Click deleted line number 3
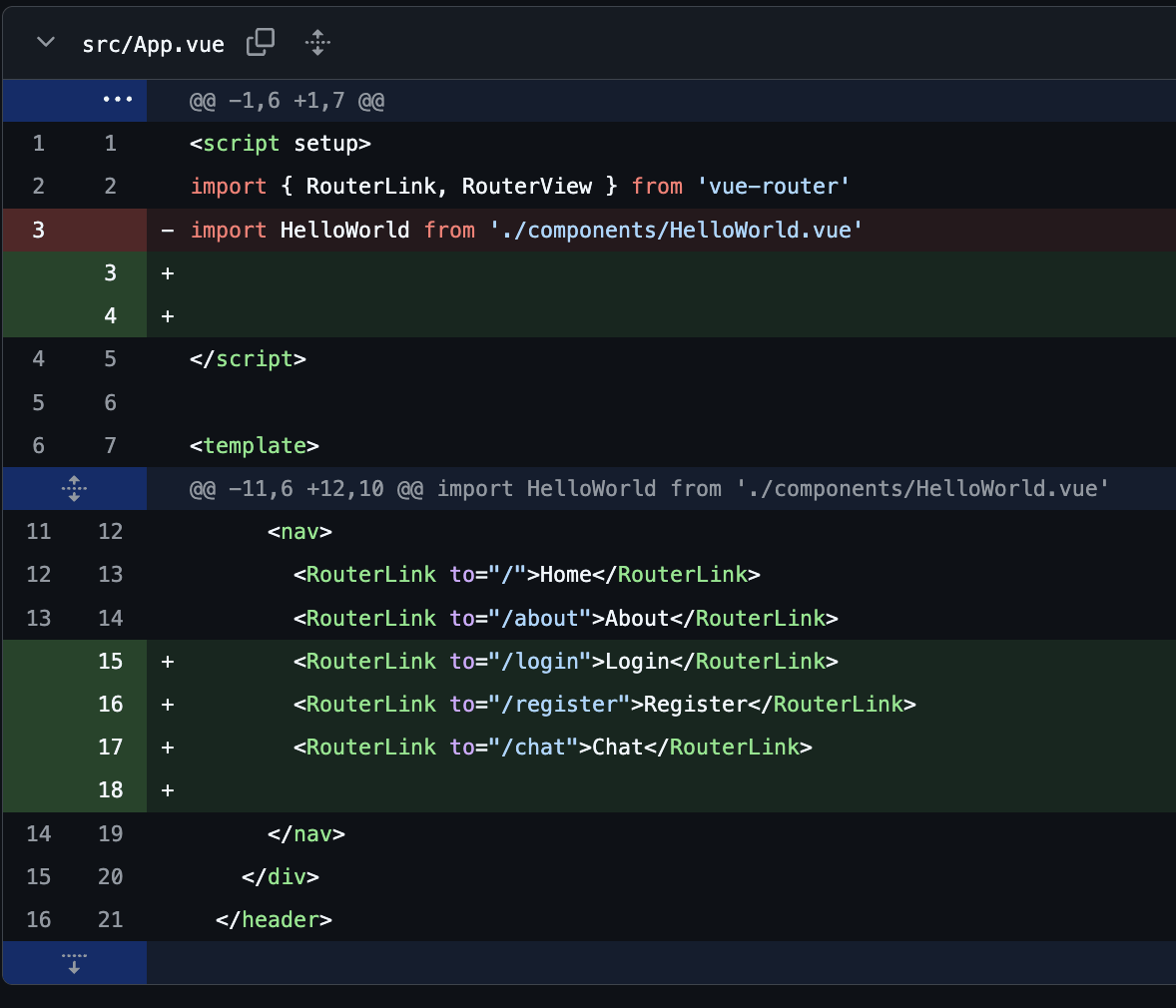This screenshot has width=1176, height=1008. [x=38, y=230]
